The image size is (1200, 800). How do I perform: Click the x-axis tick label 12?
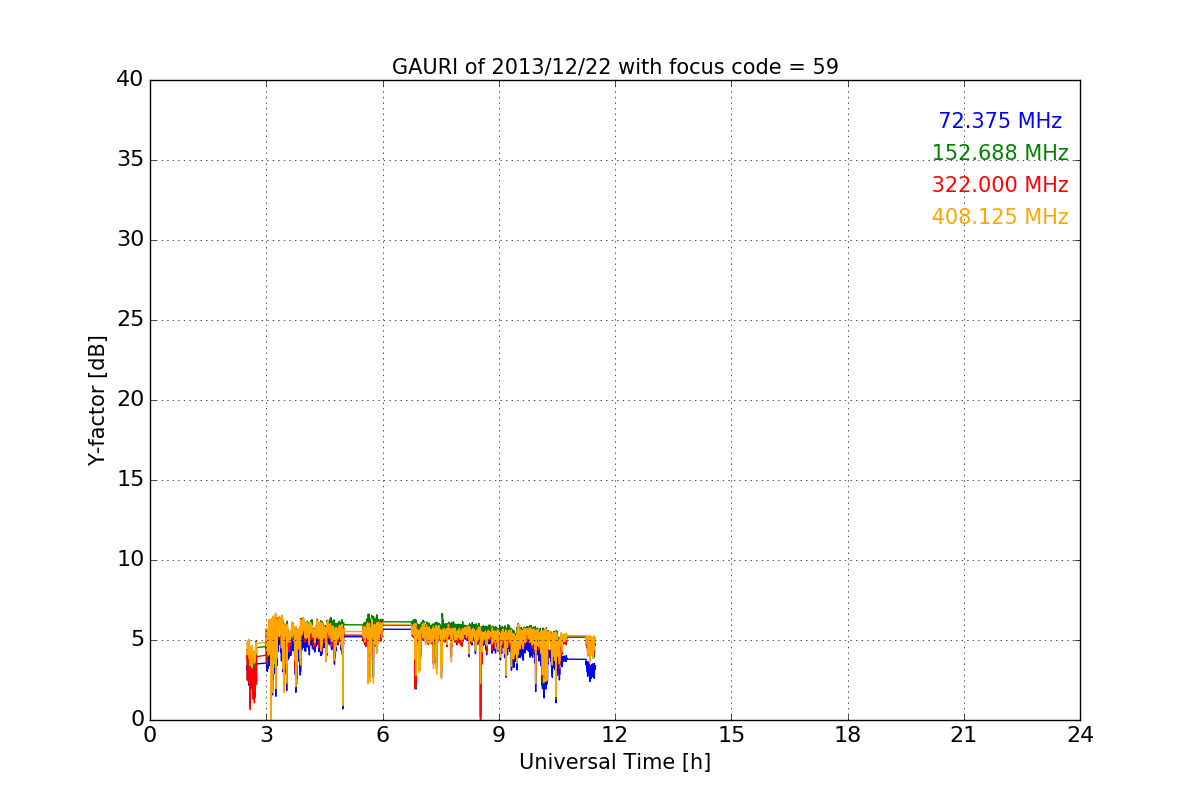point(615,735)
